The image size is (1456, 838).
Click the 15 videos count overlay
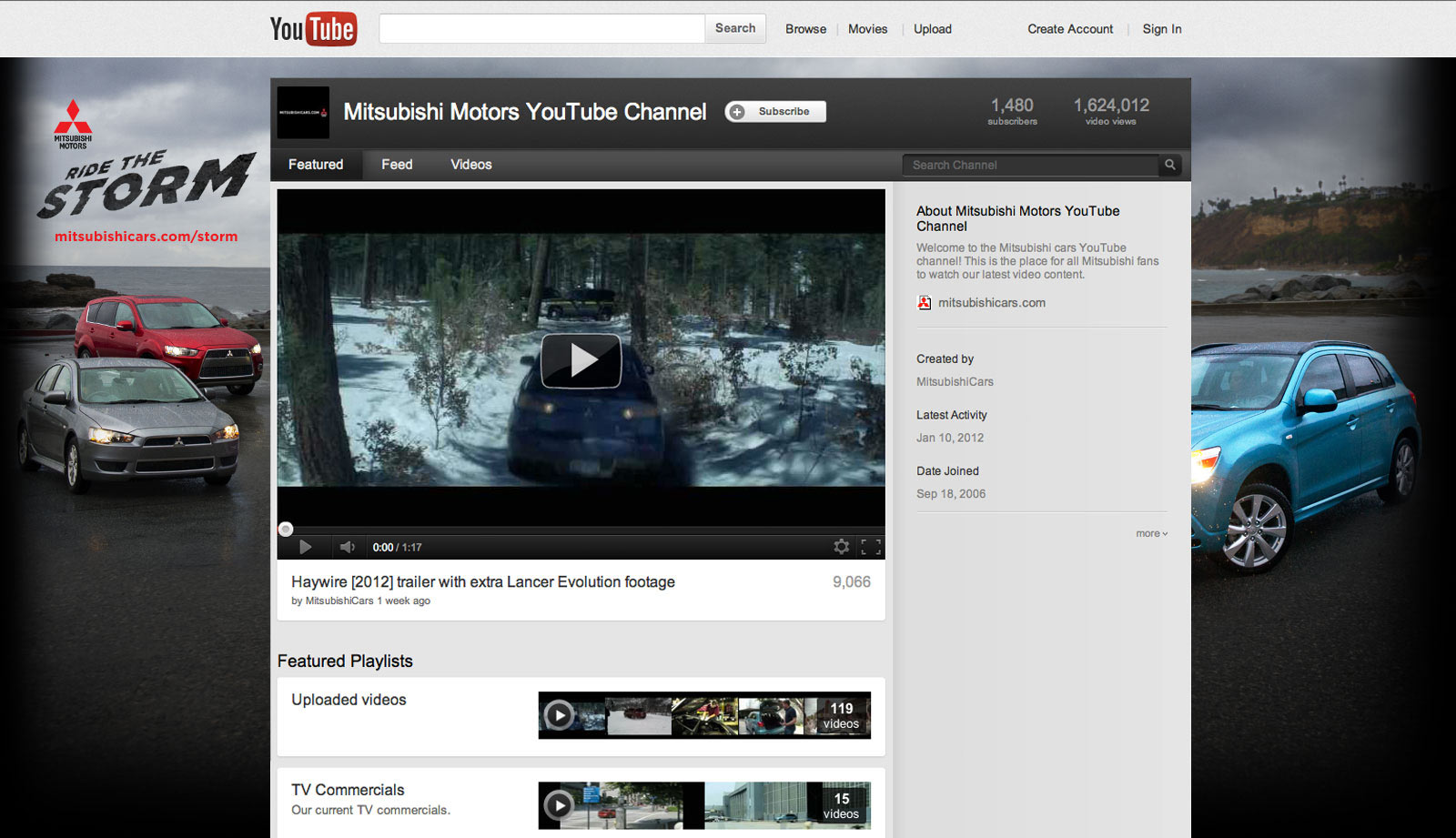click(841, 805)
